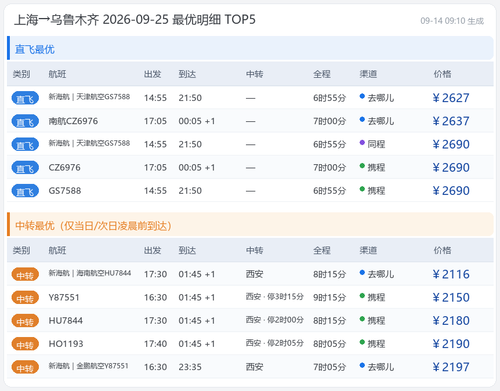Click plain flight number HU7844 in ¥2180 row
Viewport: 500px width, 391px height.
pyautogui.click(x=66, y=321)
